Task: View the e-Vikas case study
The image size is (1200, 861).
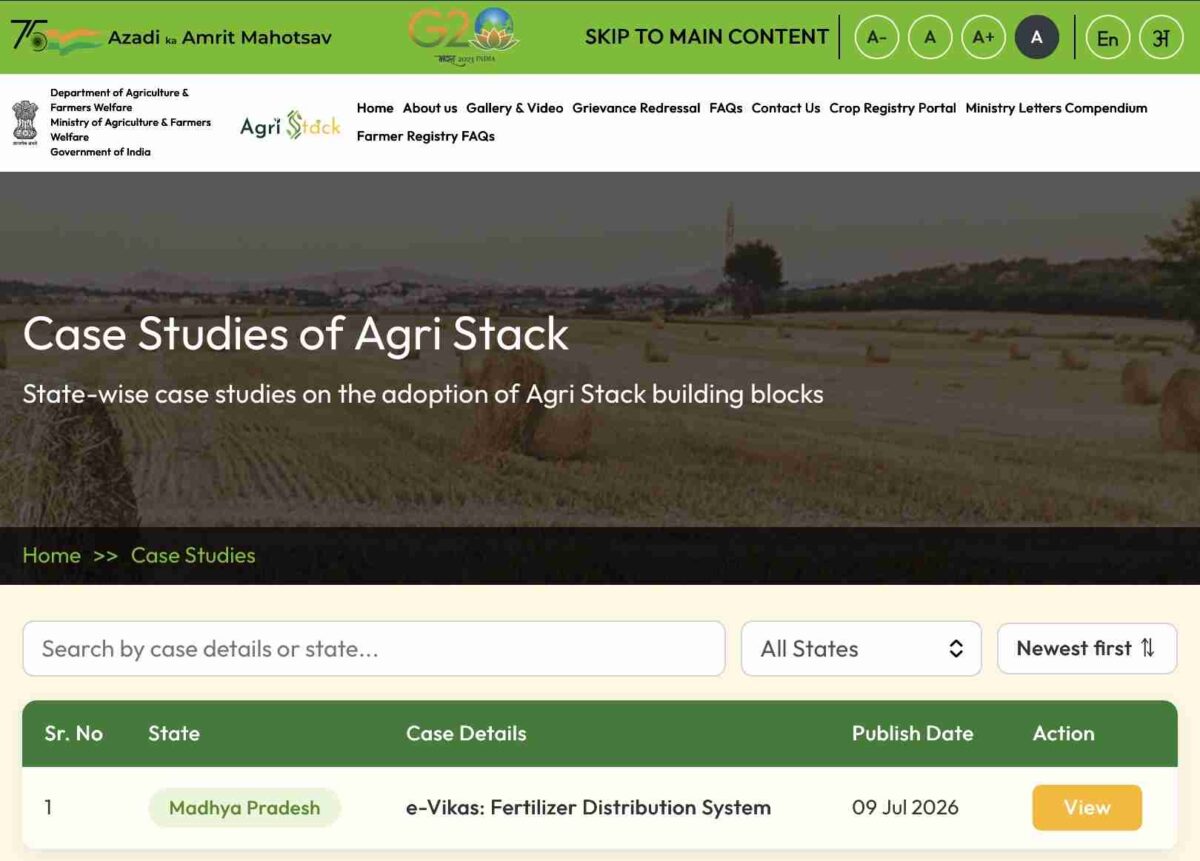Action: click(x=1087, y=807)
